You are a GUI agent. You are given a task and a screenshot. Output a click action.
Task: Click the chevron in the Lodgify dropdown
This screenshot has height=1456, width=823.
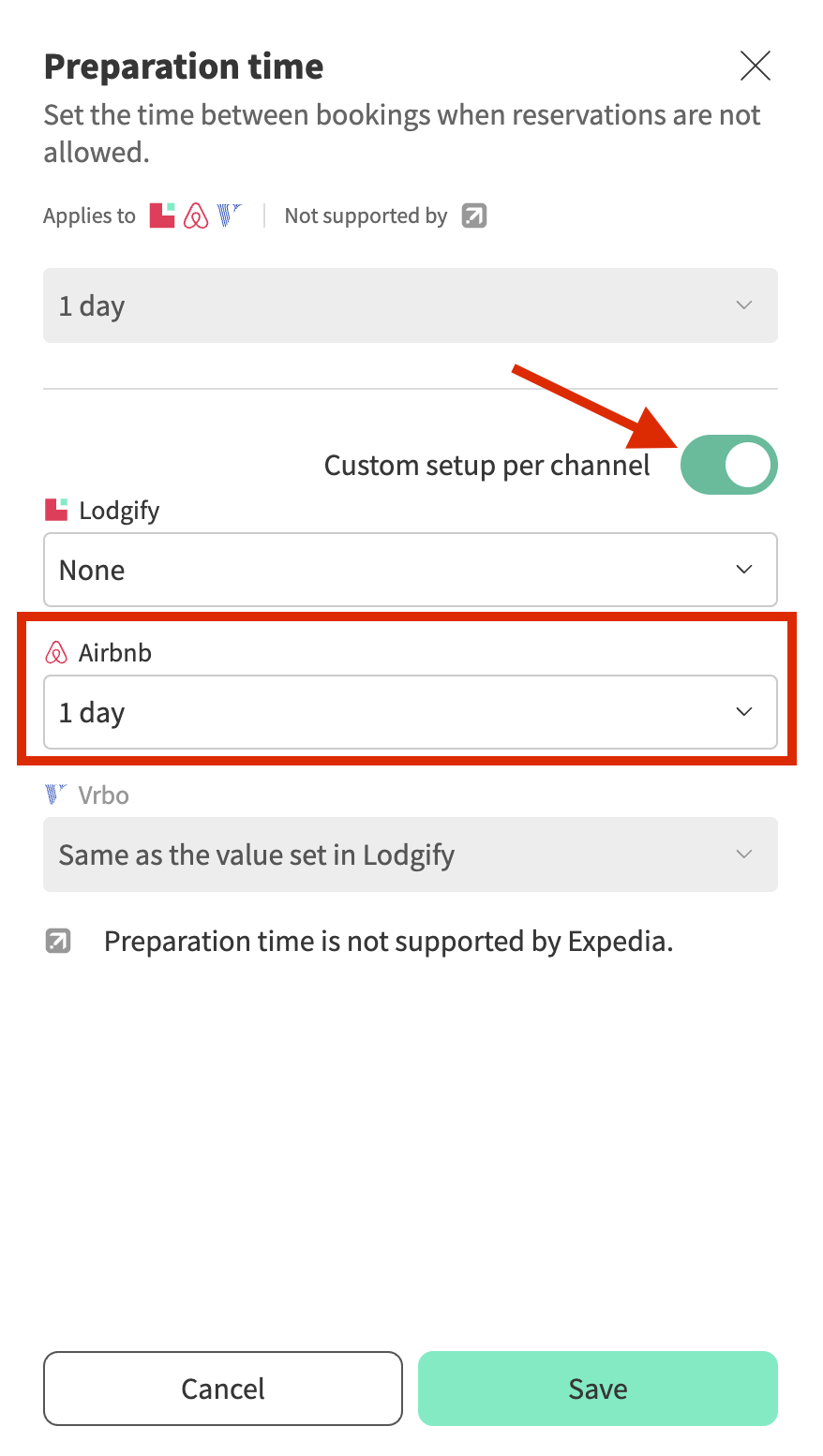pos(744,570)
